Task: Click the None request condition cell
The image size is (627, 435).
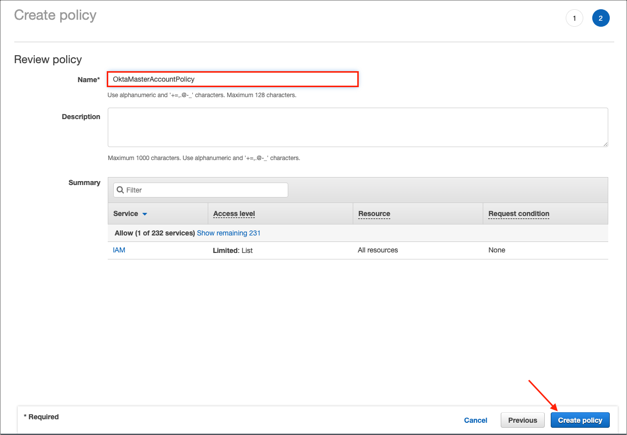Action: pos(497,250)
